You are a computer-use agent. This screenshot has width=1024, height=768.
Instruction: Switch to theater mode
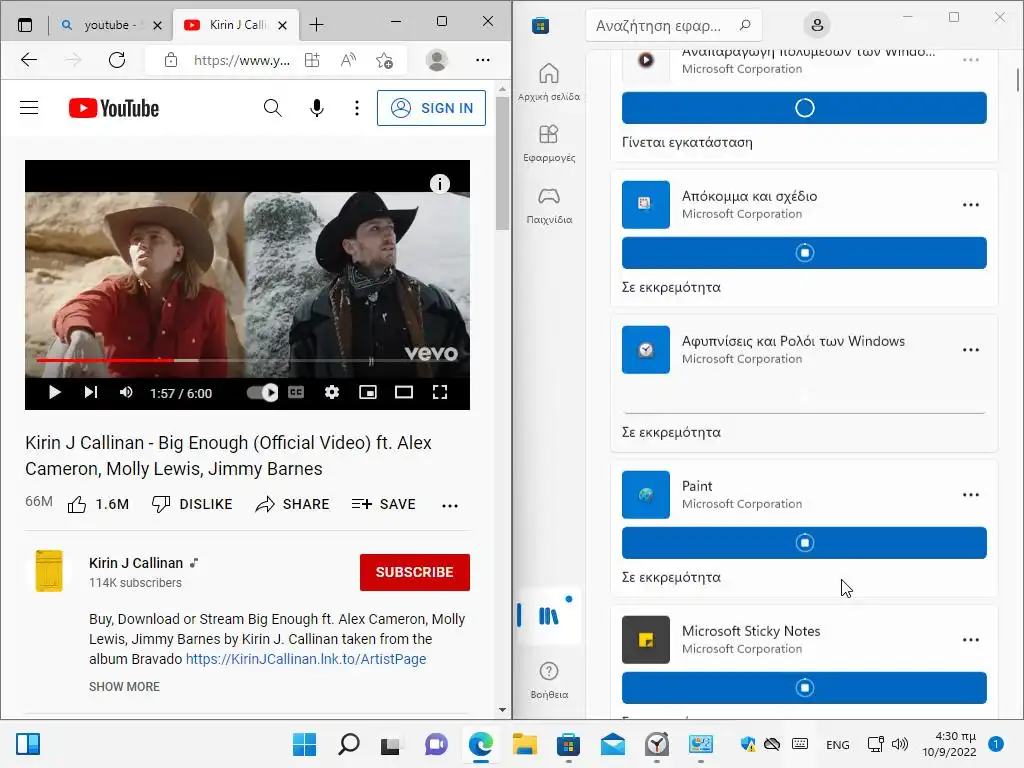pos(404,392)
